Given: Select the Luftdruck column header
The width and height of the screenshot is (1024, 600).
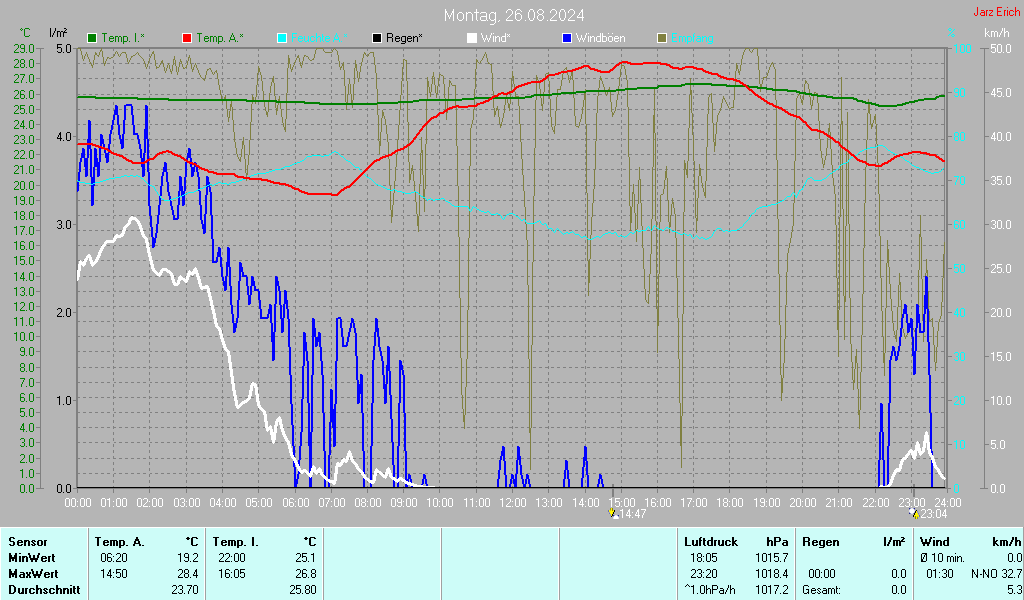Looking at the screenshot, I should 710,541.
